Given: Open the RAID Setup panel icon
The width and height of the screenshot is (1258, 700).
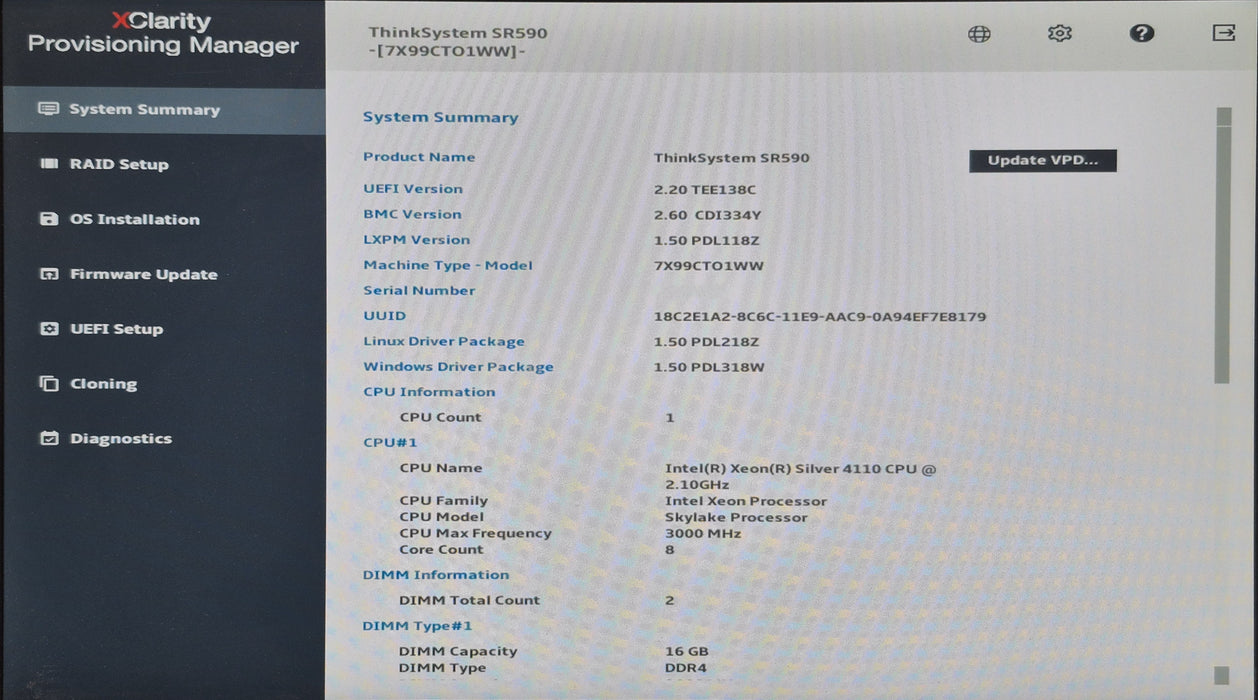Looking at the screenshot, I should coord(49,164).
